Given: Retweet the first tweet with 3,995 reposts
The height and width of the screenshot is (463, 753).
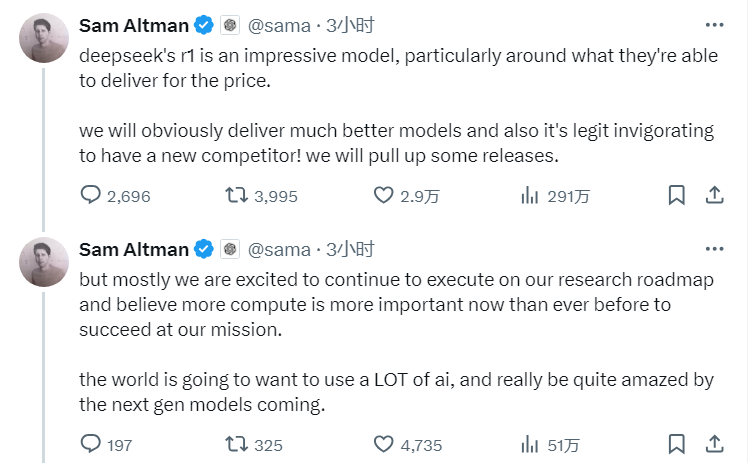Looking at the screenshot, I should [238, 196].
